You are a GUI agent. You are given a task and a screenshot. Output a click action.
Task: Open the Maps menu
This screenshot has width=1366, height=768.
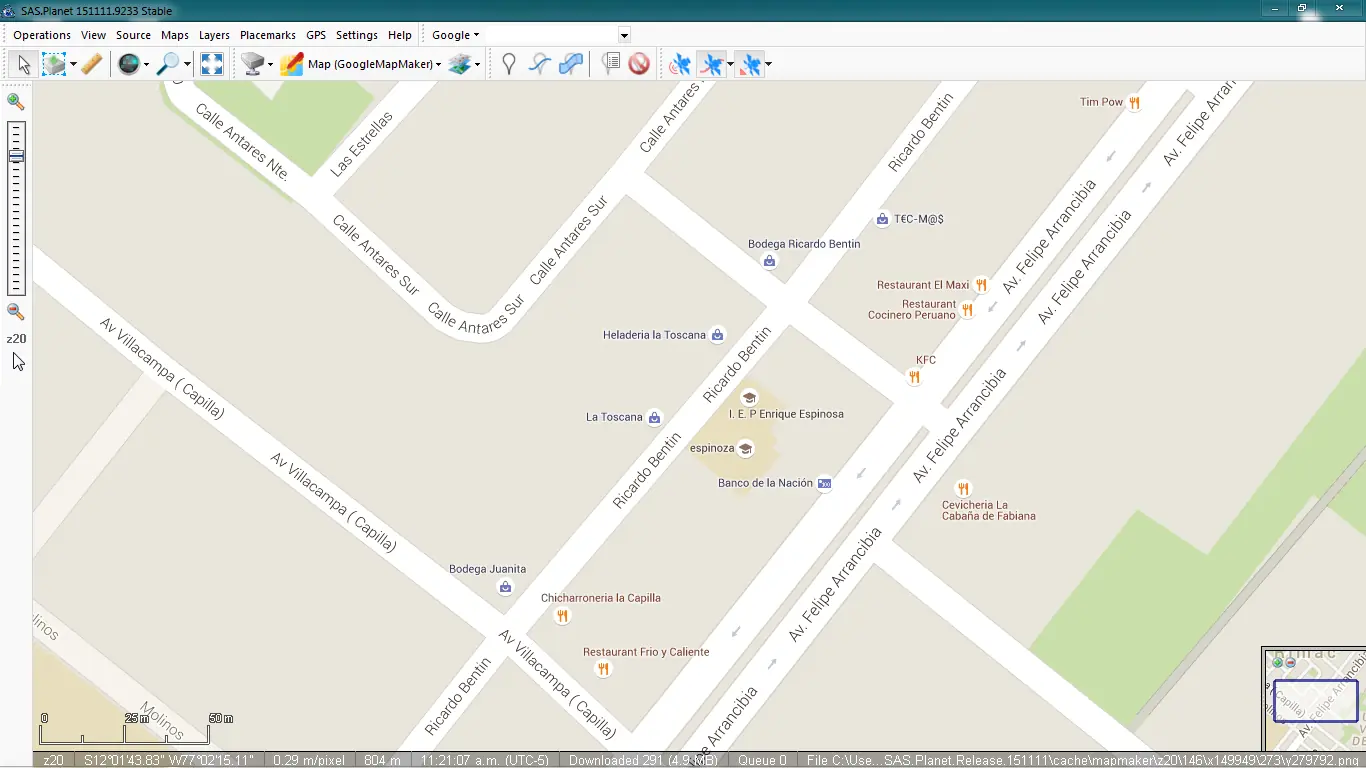(x=175, y=35)
